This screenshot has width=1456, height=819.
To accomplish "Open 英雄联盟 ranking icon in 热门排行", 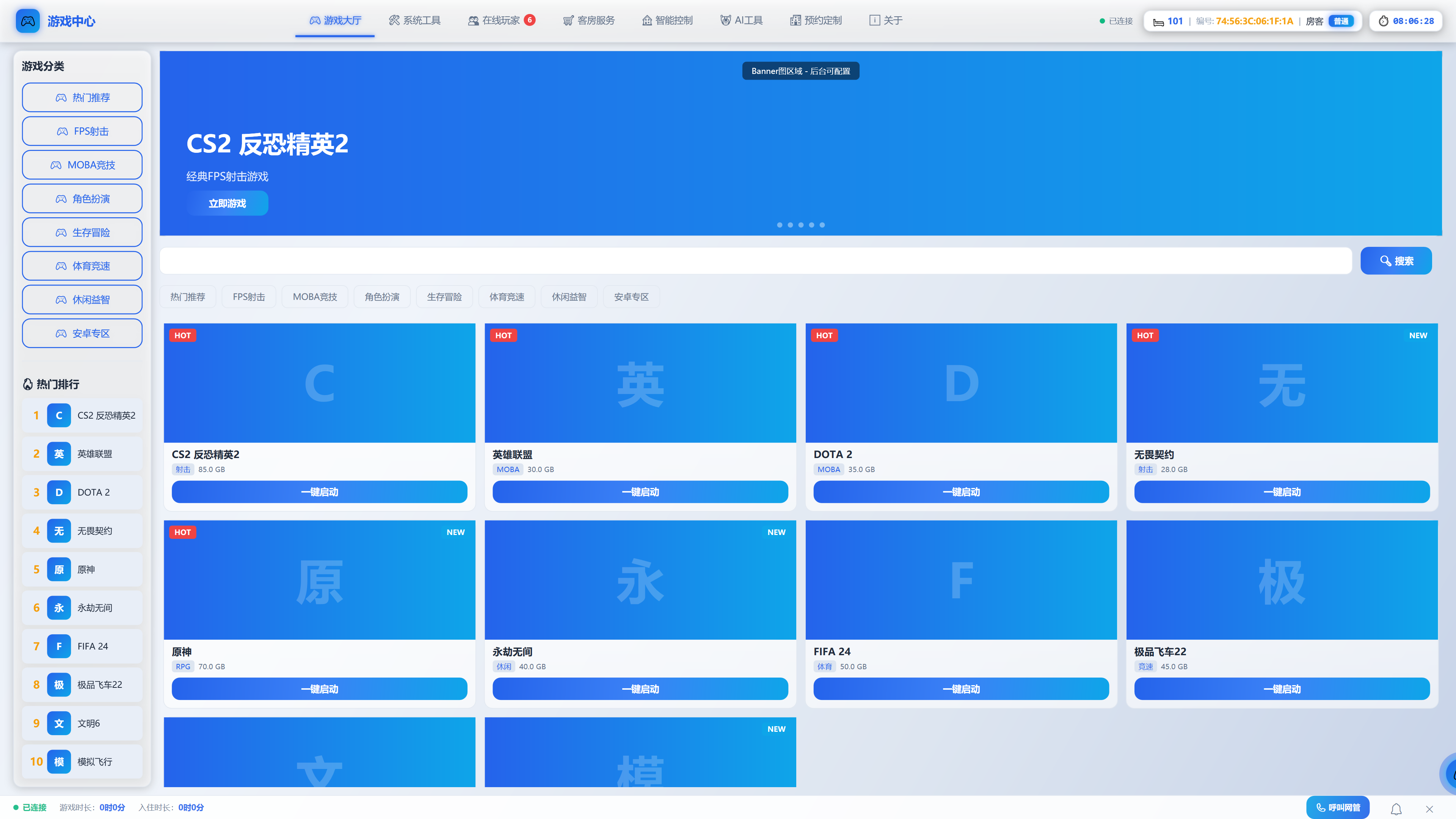I will pyautogui.click(x=59, y=454).
